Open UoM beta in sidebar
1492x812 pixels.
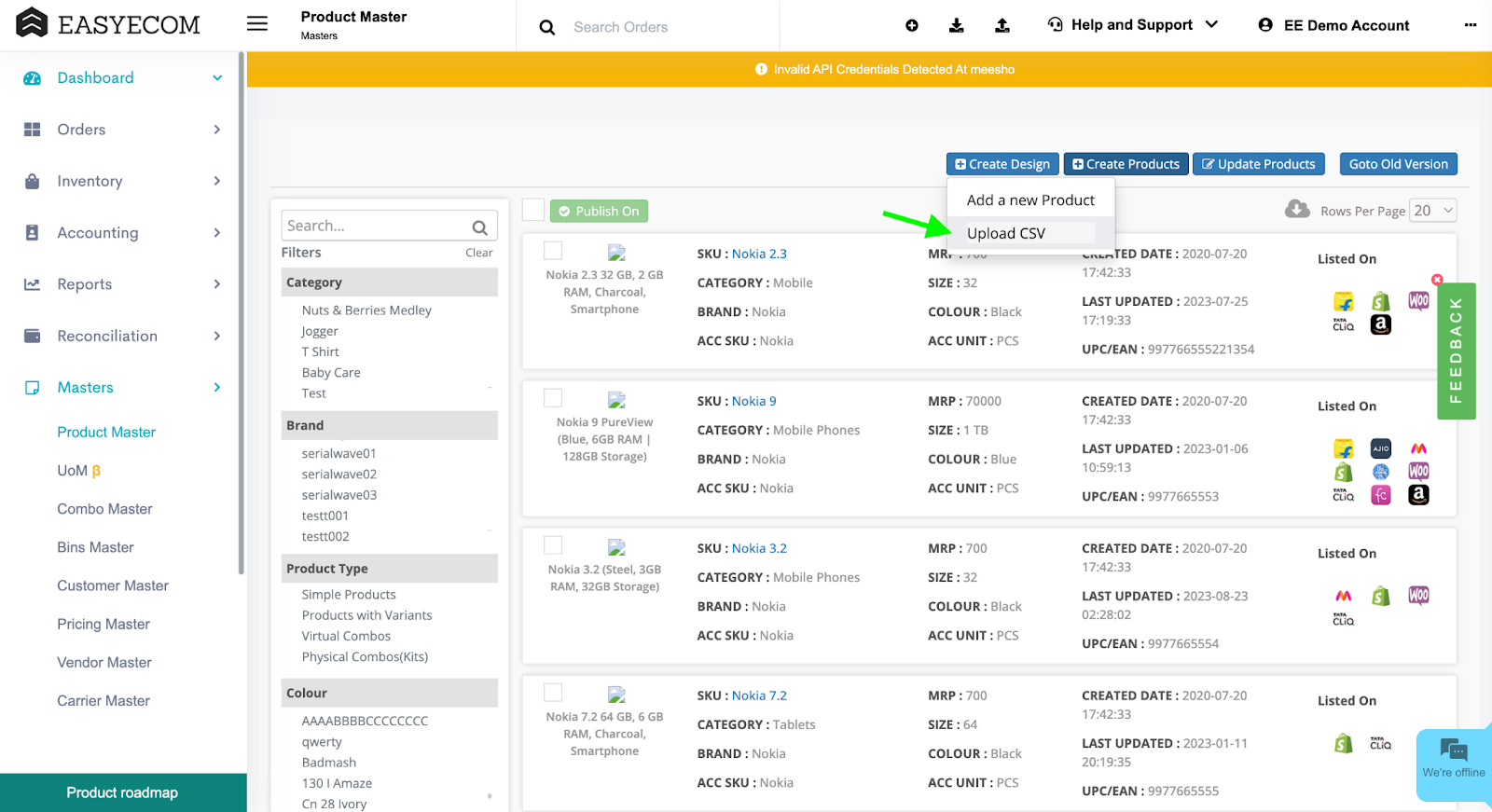coord(78,471)
